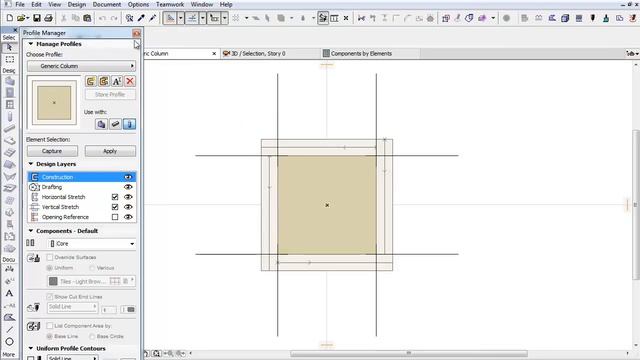Select the Window tool in the toolbox
The width and height of the screenshot is (640, 360).
click(9, 104)
